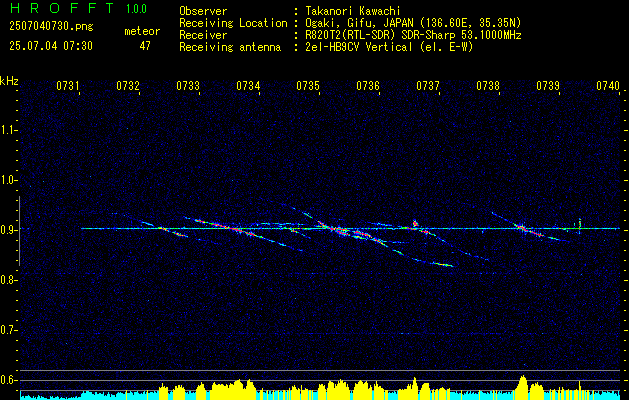Click the tallest yellow signal peak near 0738
The image size is (629, 400).
[x=522, y=387]
